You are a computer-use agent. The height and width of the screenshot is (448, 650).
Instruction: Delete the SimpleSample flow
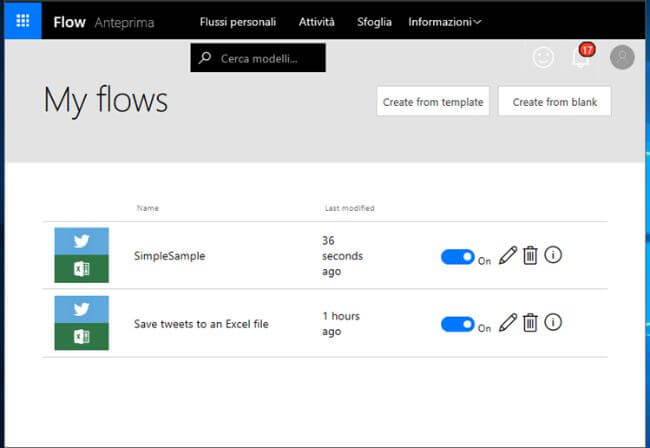[530, 256]
